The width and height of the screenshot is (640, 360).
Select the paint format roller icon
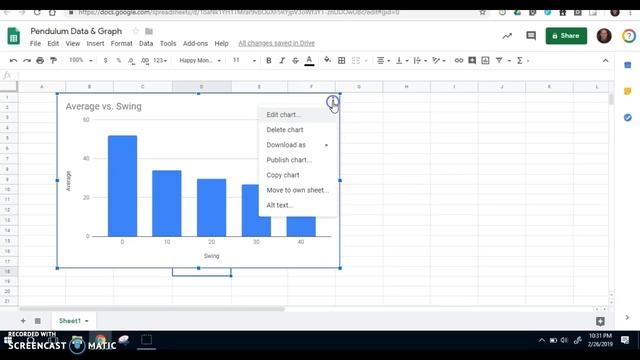[x=53, y=60]
